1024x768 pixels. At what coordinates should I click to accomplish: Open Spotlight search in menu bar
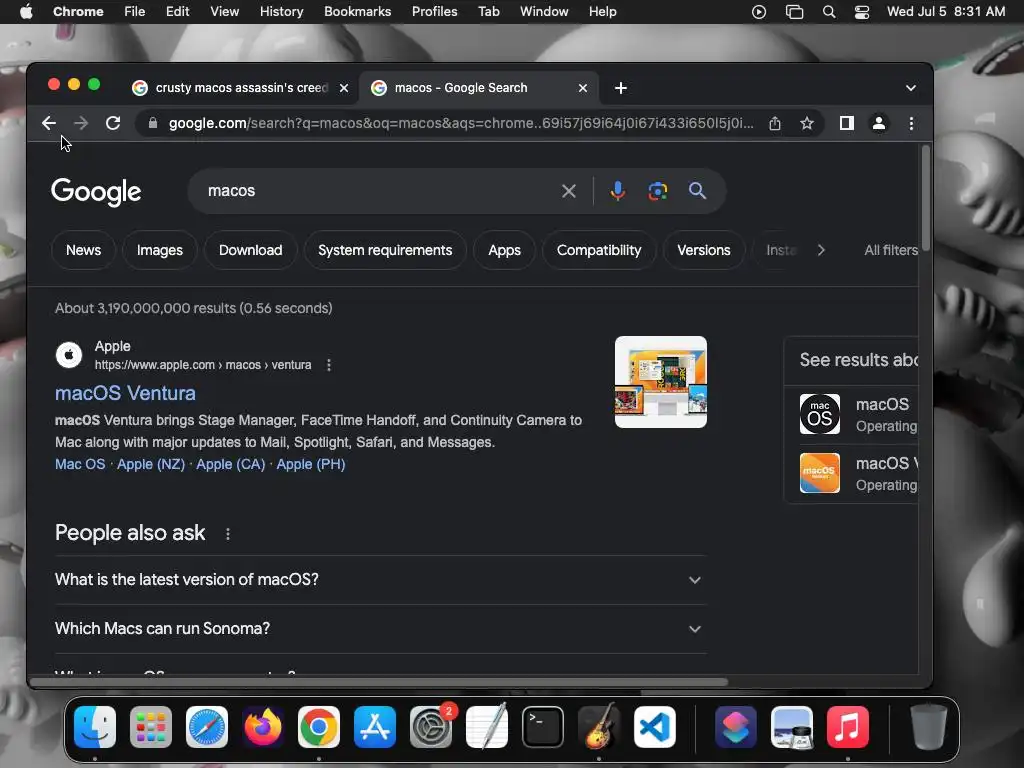pyautogui.click(x=829, y=12)
